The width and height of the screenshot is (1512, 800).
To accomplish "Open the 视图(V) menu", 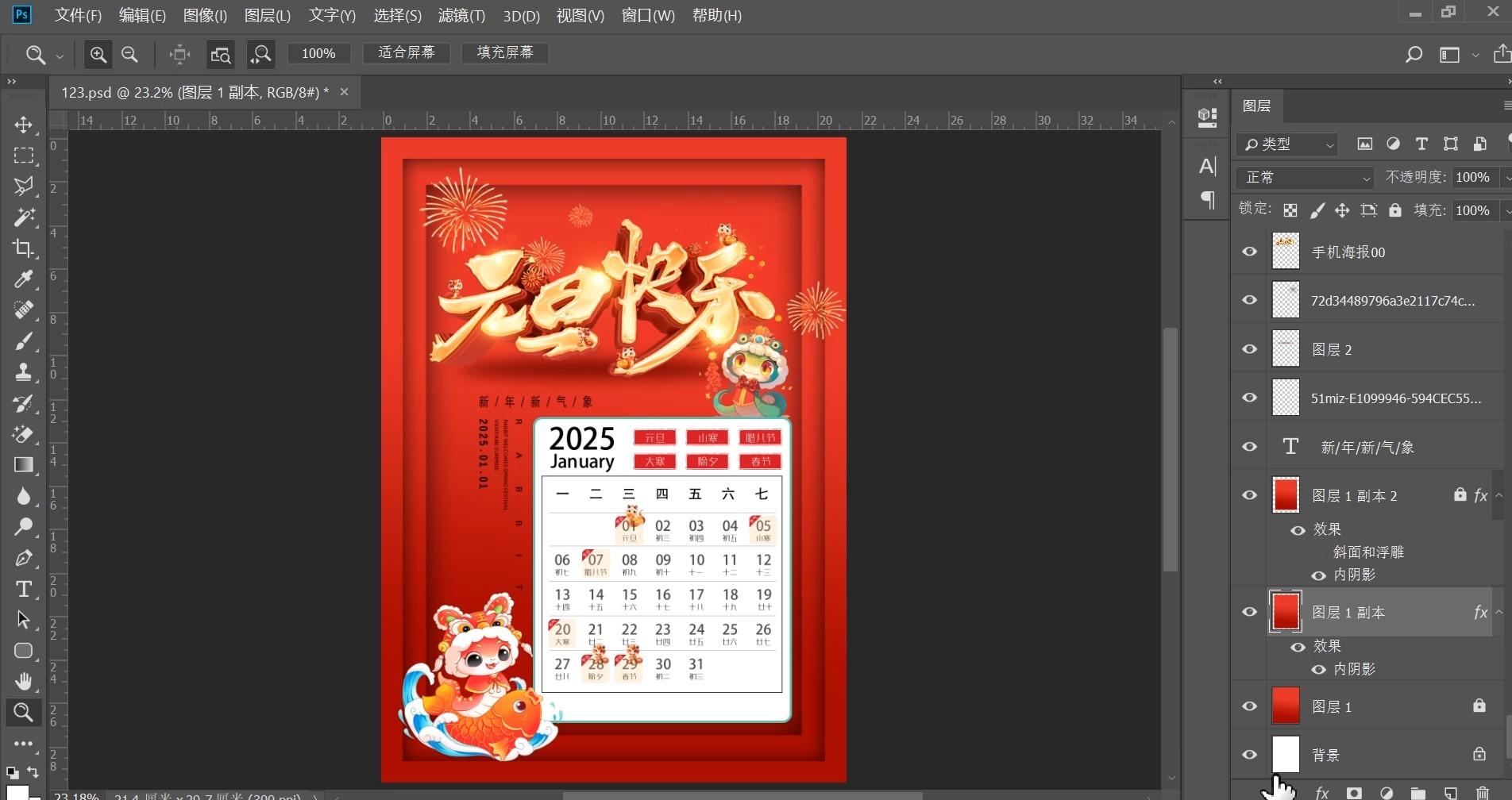I will tap(580, 15).
